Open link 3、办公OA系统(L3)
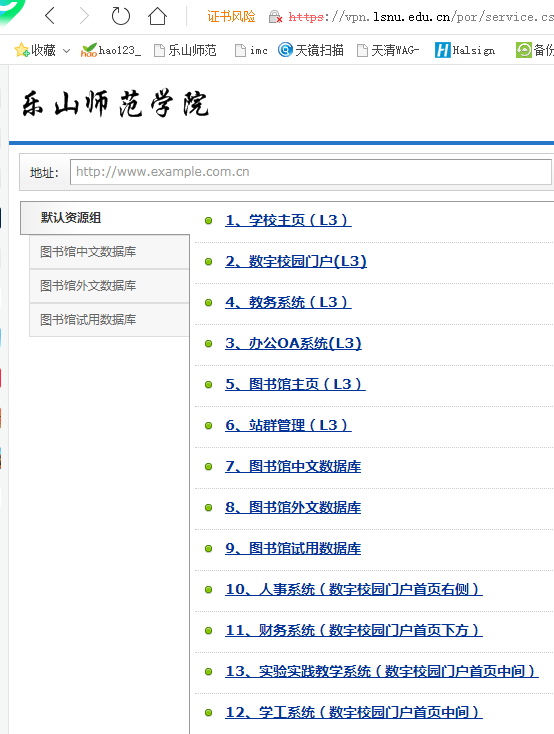 (x=293, y=343)
